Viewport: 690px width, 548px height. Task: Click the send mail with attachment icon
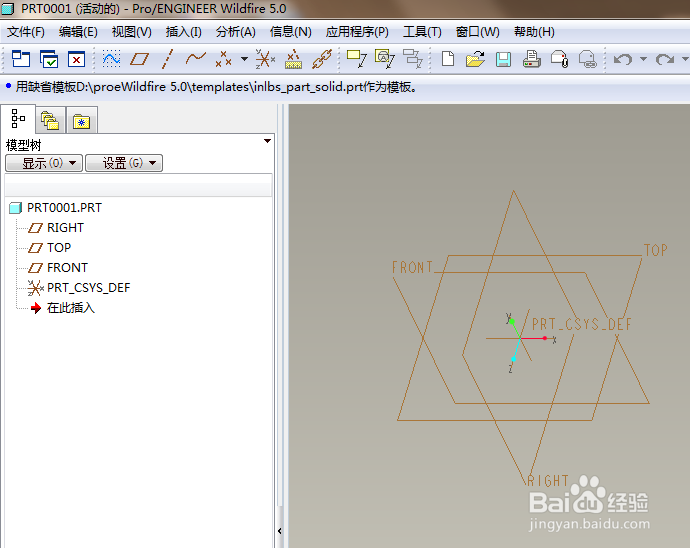[x=560, y=59]
